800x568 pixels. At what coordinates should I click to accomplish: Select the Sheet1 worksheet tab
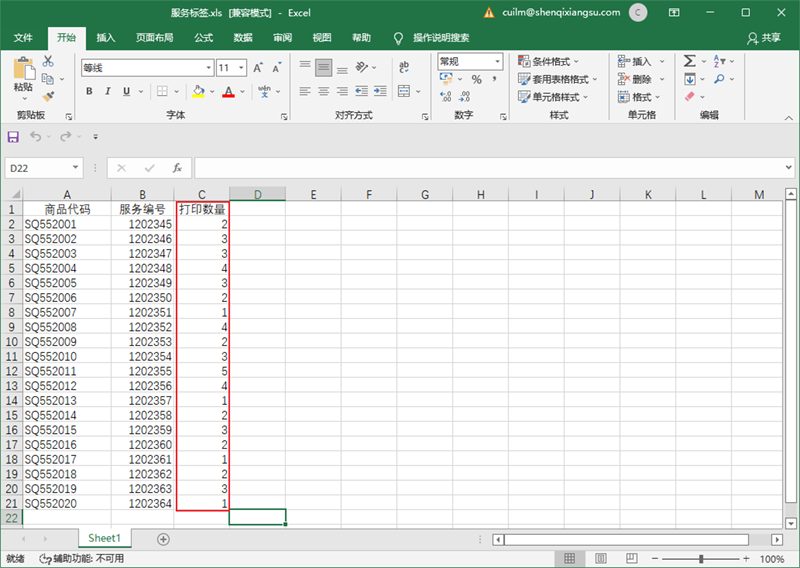105,539
